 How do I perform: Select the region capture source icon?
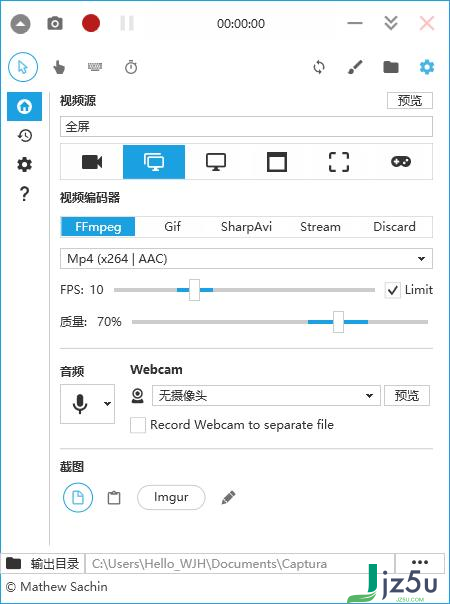pos(339,162)
